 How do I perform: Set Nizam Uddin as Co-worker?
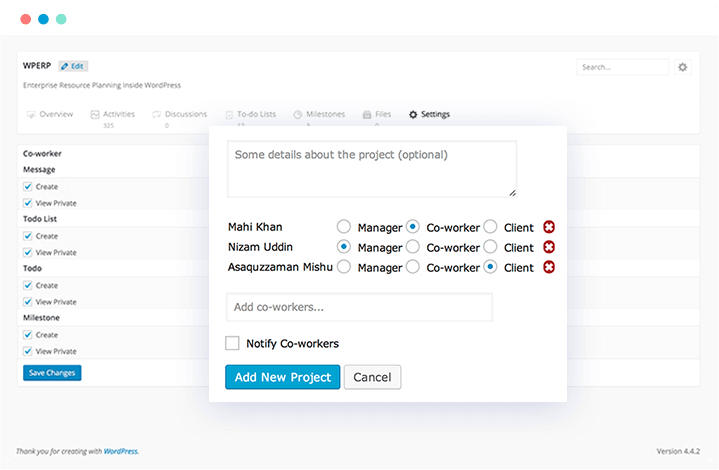pos(413,247)
